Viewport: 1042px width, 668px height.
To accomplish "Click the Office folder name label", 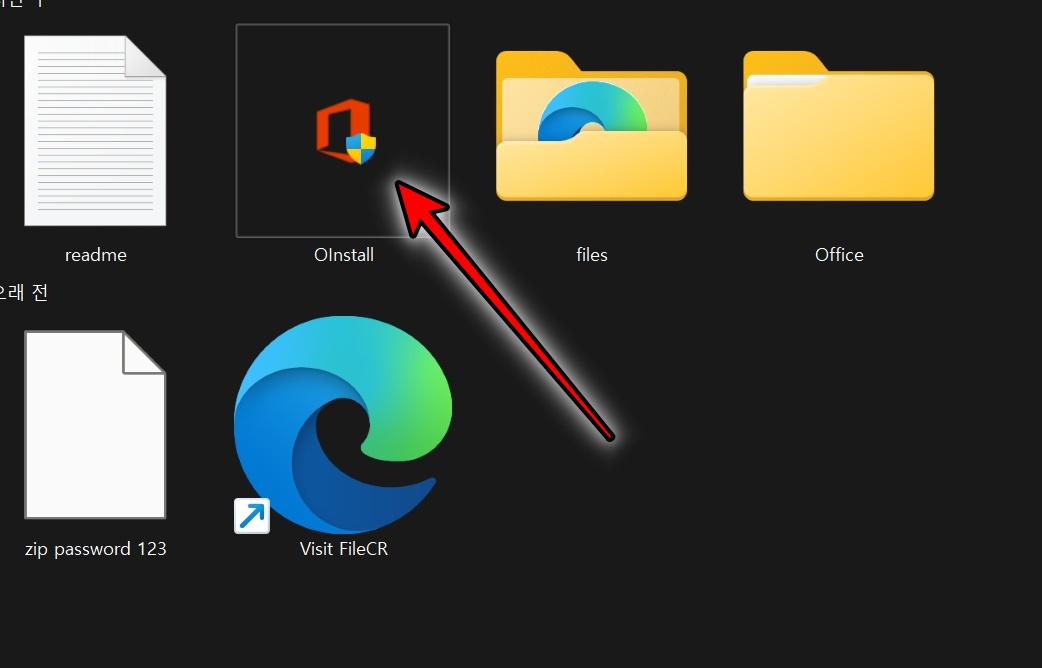I will (839, 255).
